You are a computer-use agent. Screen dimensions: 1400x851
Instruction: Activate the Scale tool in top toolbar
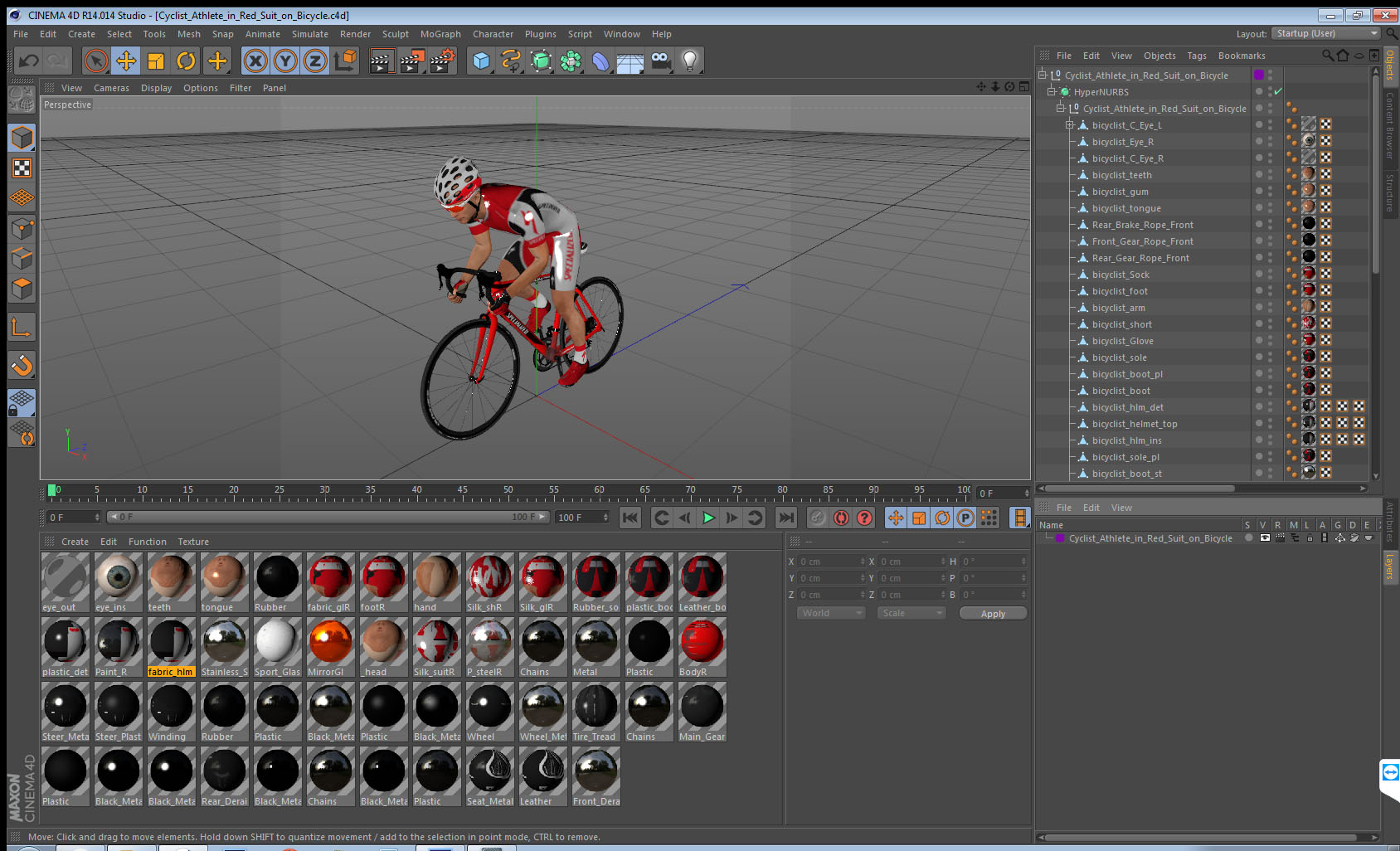click(x=156, y=61)
